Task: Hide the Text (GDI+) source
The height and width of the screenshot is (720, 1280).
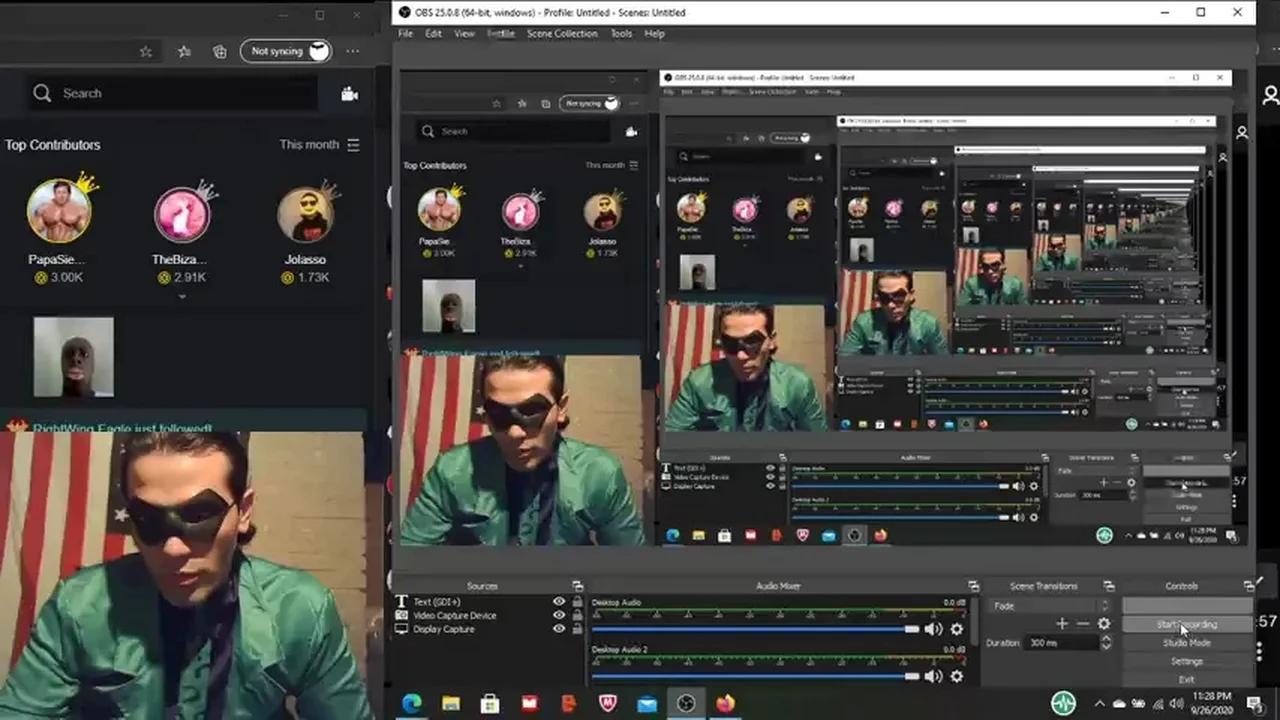Action: 559,602
